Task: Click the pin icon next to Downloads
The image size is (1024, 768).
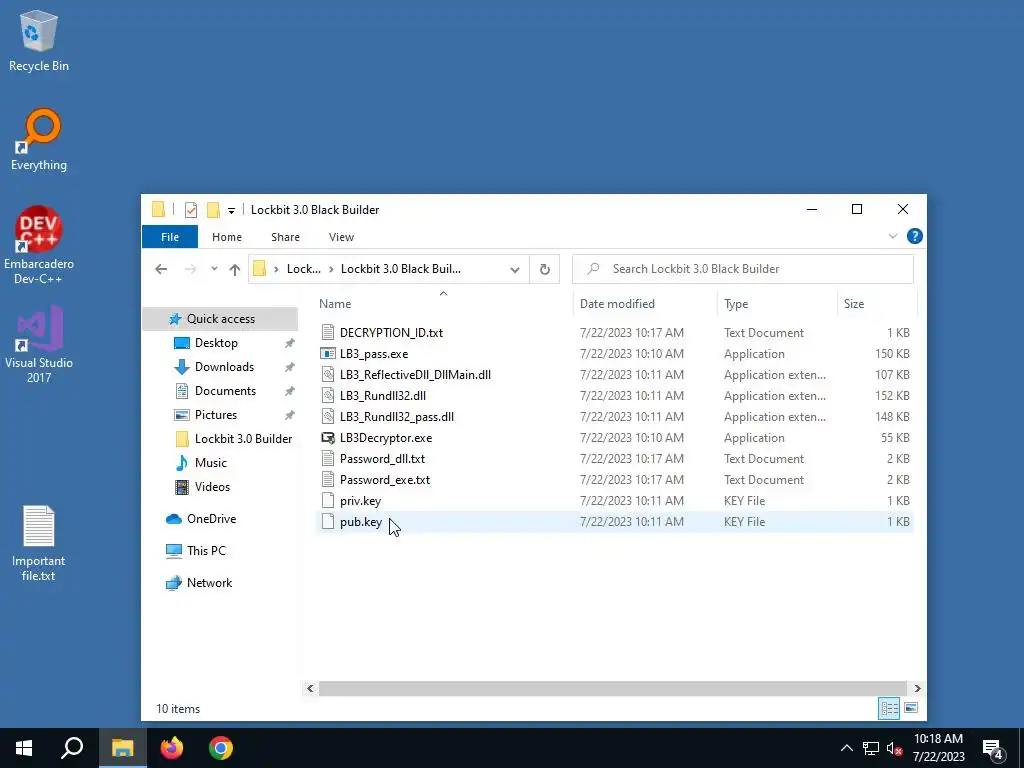Action: (x=289, y=367)
